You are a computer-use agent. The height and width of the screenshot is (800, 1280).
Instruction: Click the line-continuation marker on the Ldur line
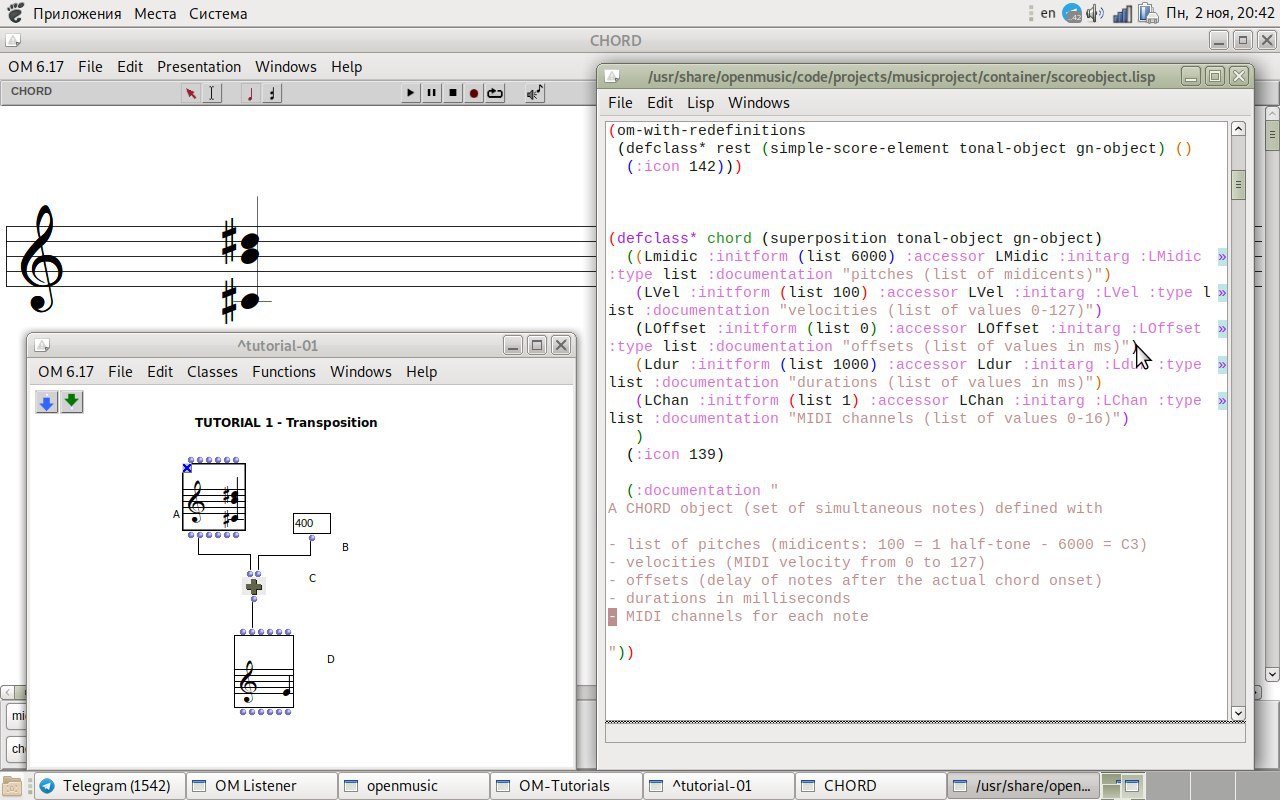(x=1222, y=365)
